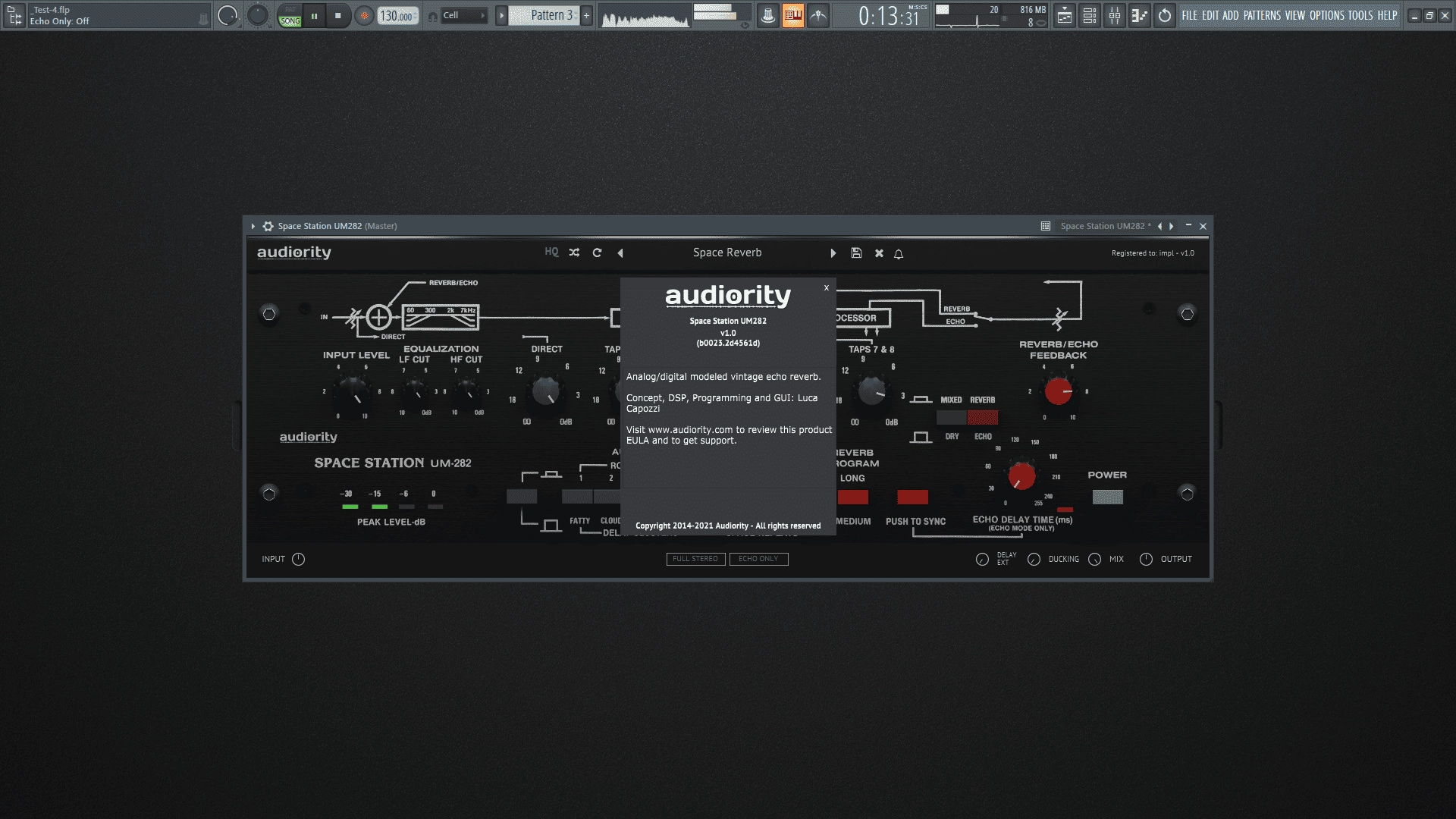The height and width of the screenshot is (819, 1456).
Task: Click the tempo field showing 130.000
Action: click(x=397, y=15)
